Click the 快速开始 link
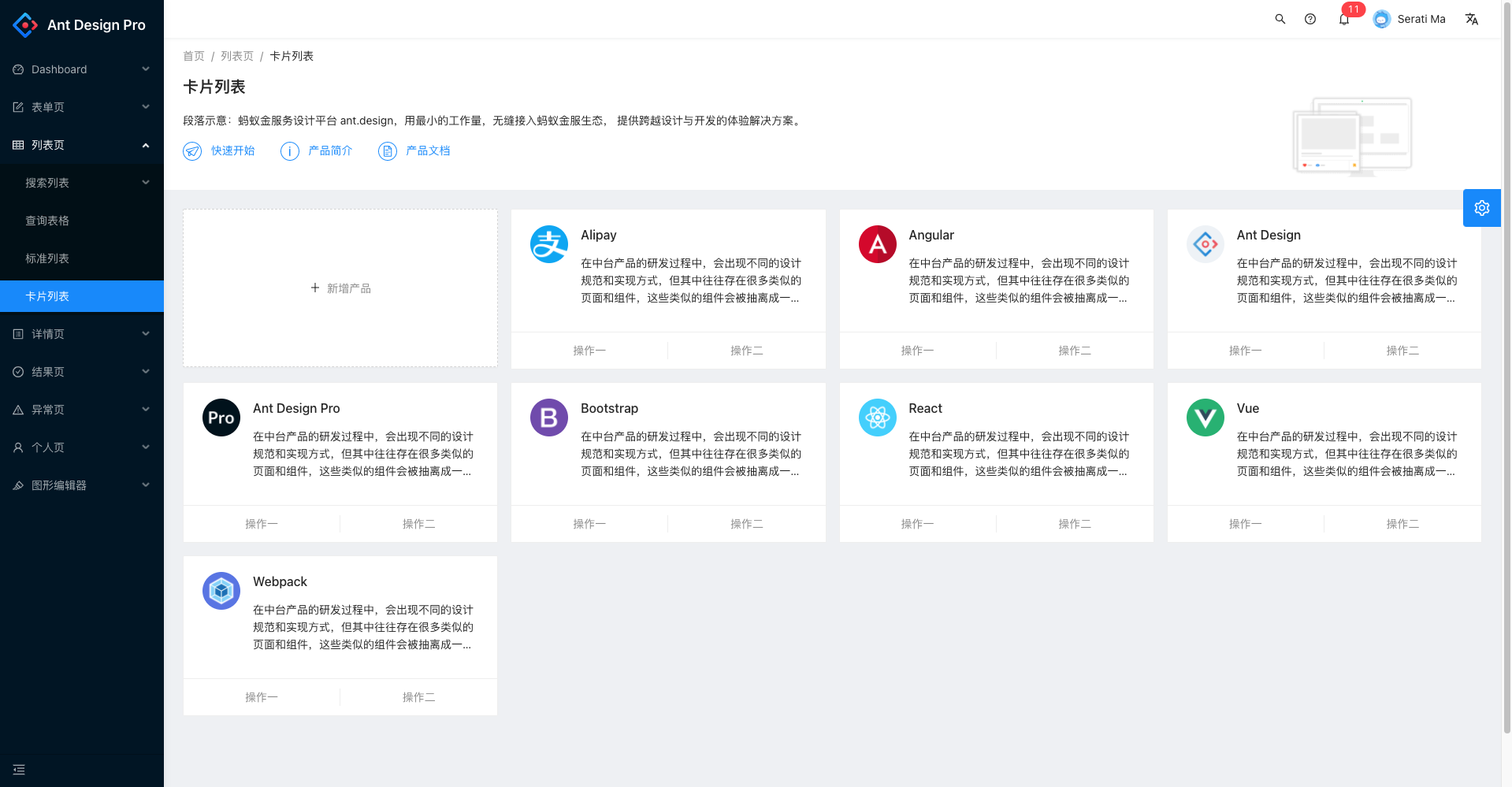This screenshot has height=787, width=1512. 232,150
